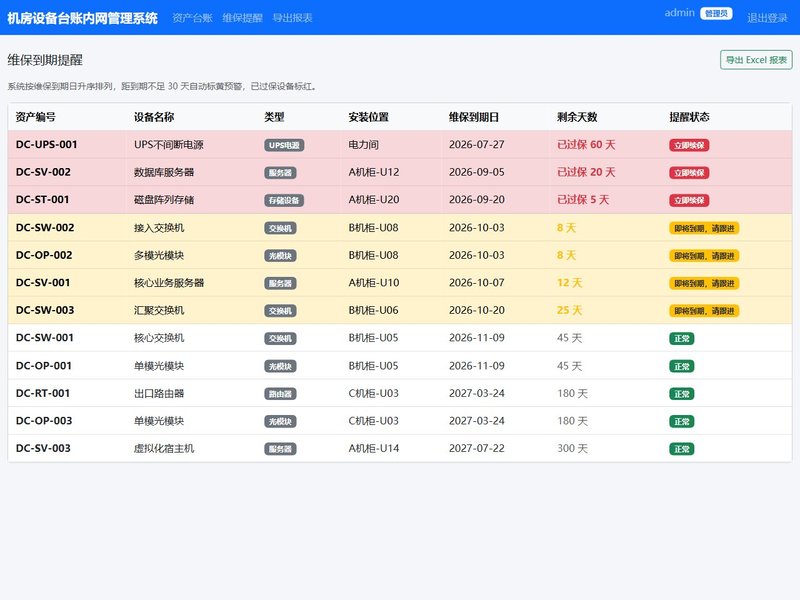Click 退出登录 link
The height and width of the screenshot is (600, 800).
767,18
